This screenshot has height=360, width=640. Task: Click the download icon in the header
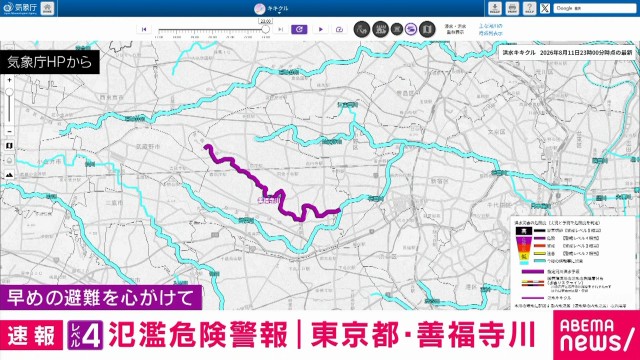495,8
